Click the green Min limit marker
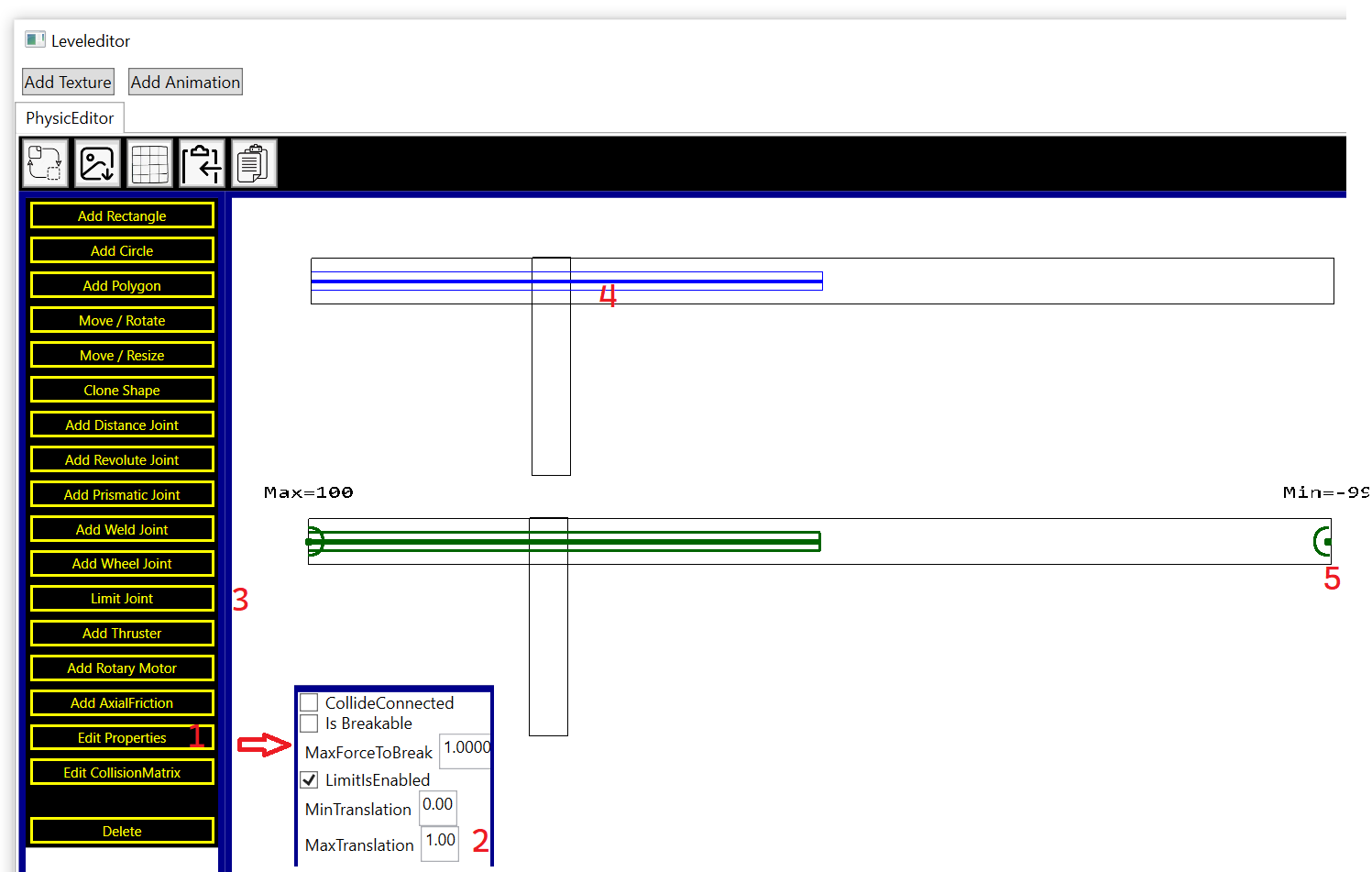Image resolution: width=1372 pixels, height=872 pixels. (1323, 542)
